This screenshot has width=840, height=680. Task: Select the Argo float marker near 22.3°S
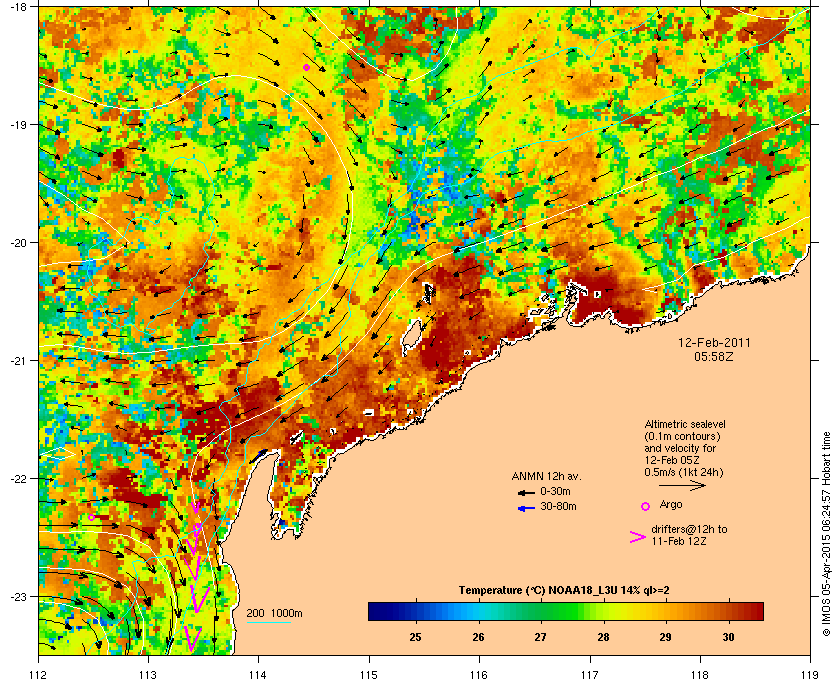click(92, 517)
